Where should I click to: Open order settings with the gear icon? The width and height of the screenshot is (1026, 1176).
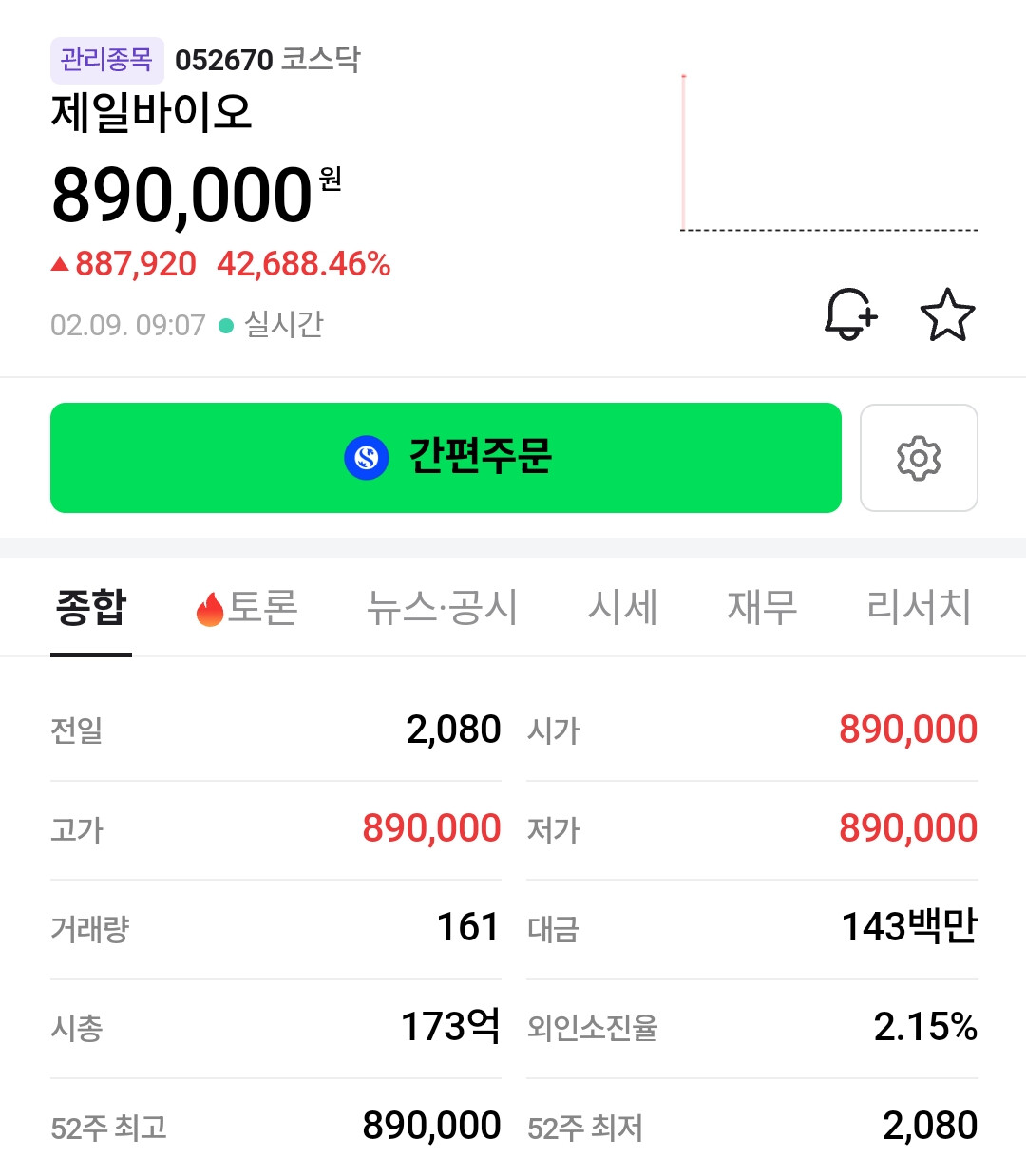point(919,458)
